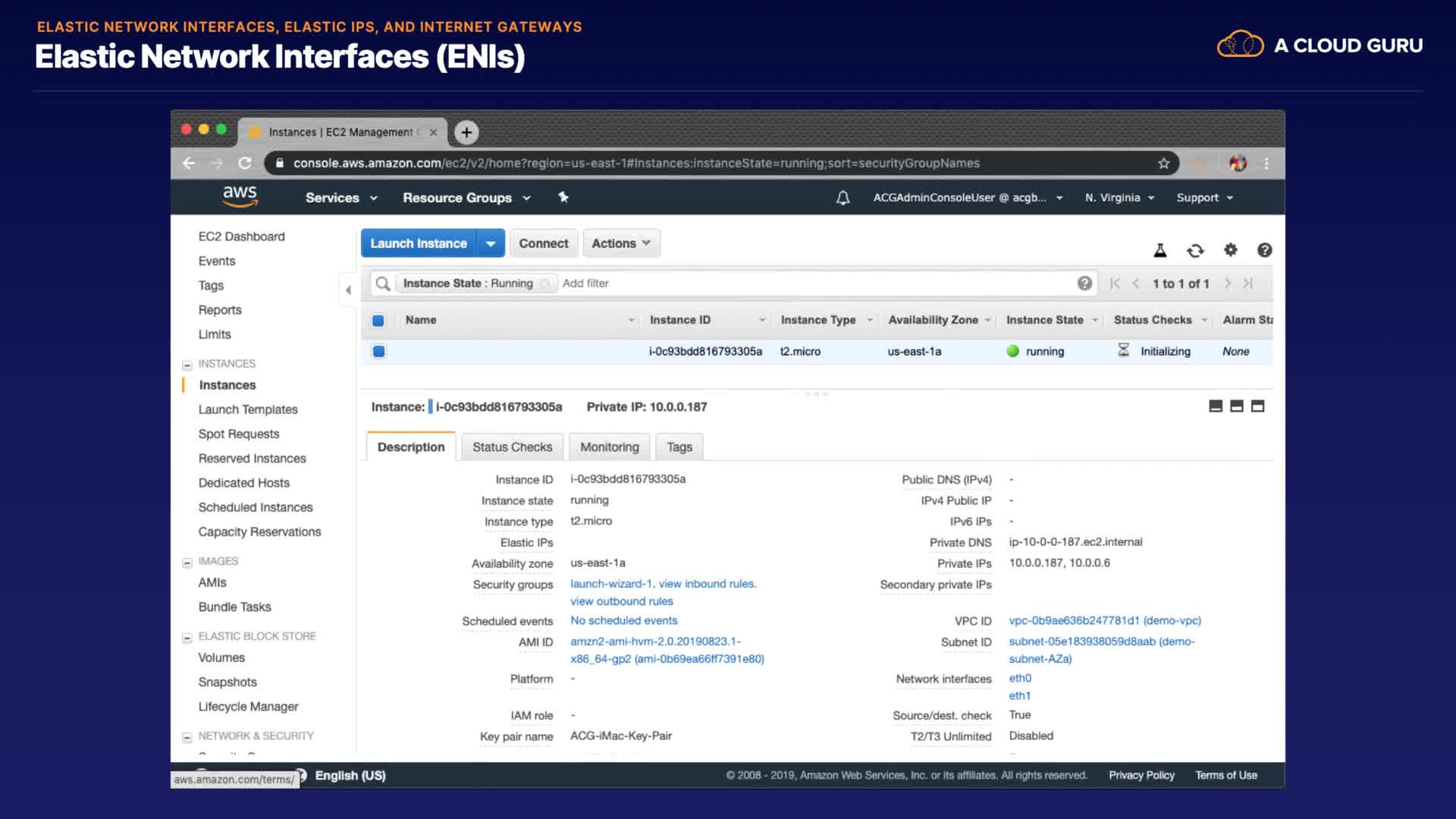Click the flask experiments icon

point(1159,250)
